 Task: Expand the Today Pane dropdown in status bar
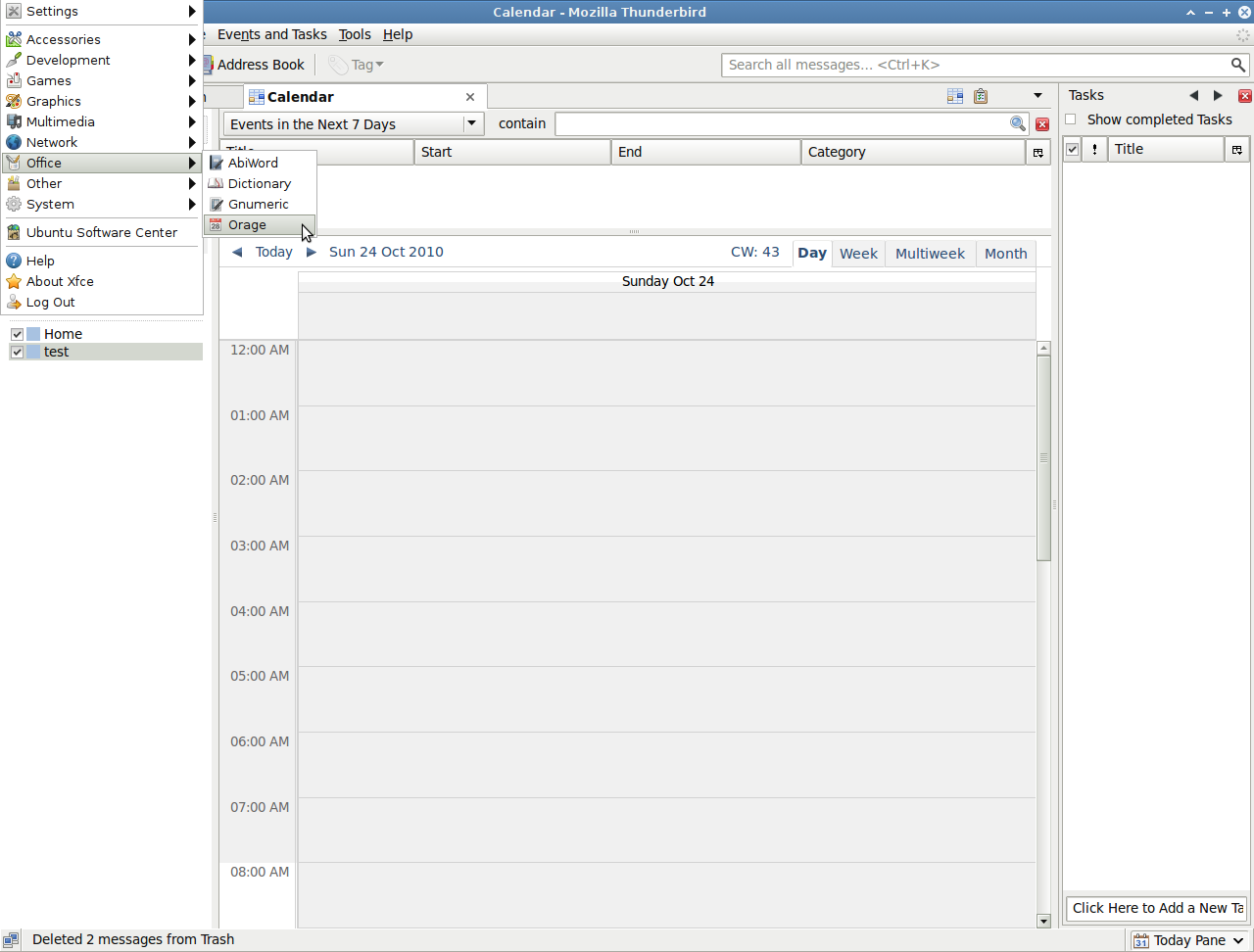tap(1239, 940)
